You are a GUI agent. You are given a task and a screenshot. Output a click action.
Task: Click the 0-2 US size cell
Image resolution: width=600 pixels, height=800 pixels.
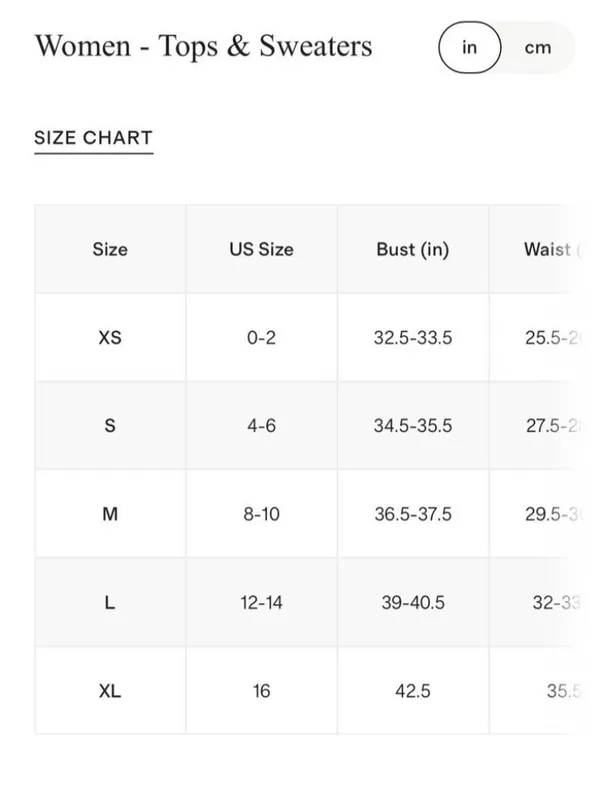[x=261, y=337]
